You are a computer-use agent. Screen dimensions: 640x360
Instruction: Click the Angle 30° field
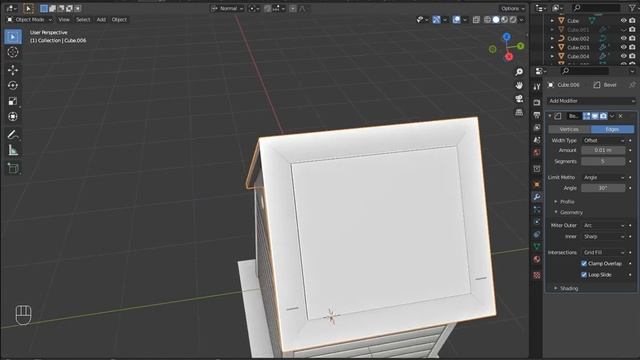coord(603,188)
